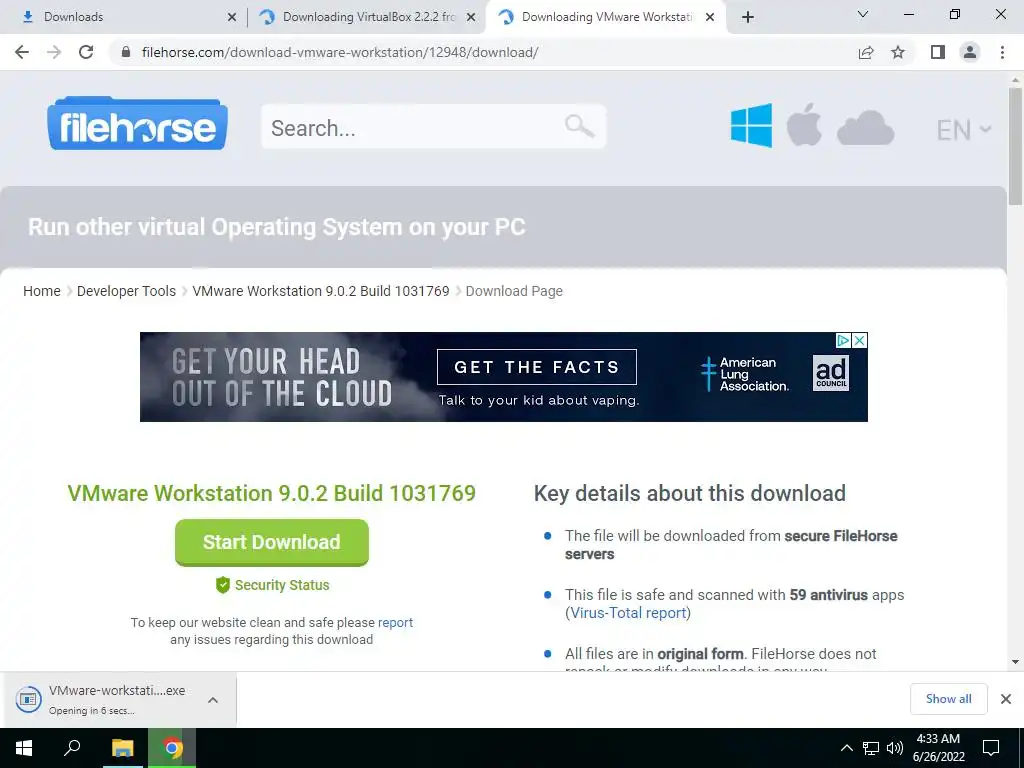This screenshot has height=768, width=1024.
Task: Go to Home breadcrumb
Action: 42,291
